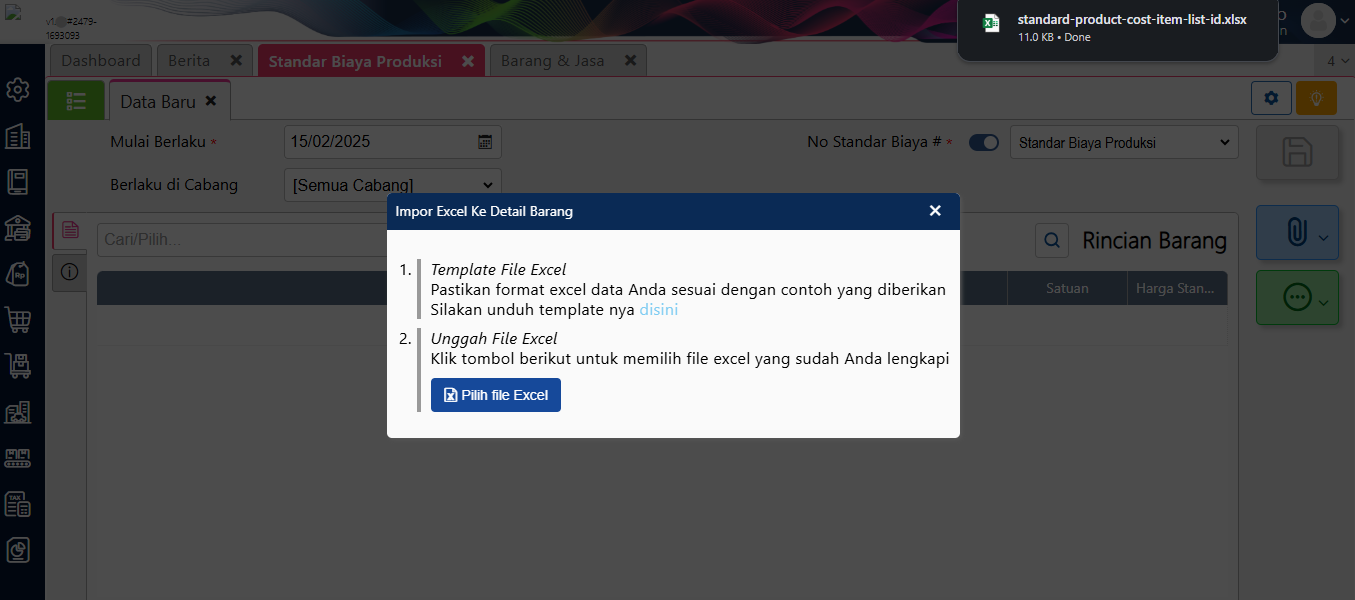1355x600 pixels.
Task: Open the pie chart reports icon in the sidebar
Action: pyautogui.click(x=18, y=550)
